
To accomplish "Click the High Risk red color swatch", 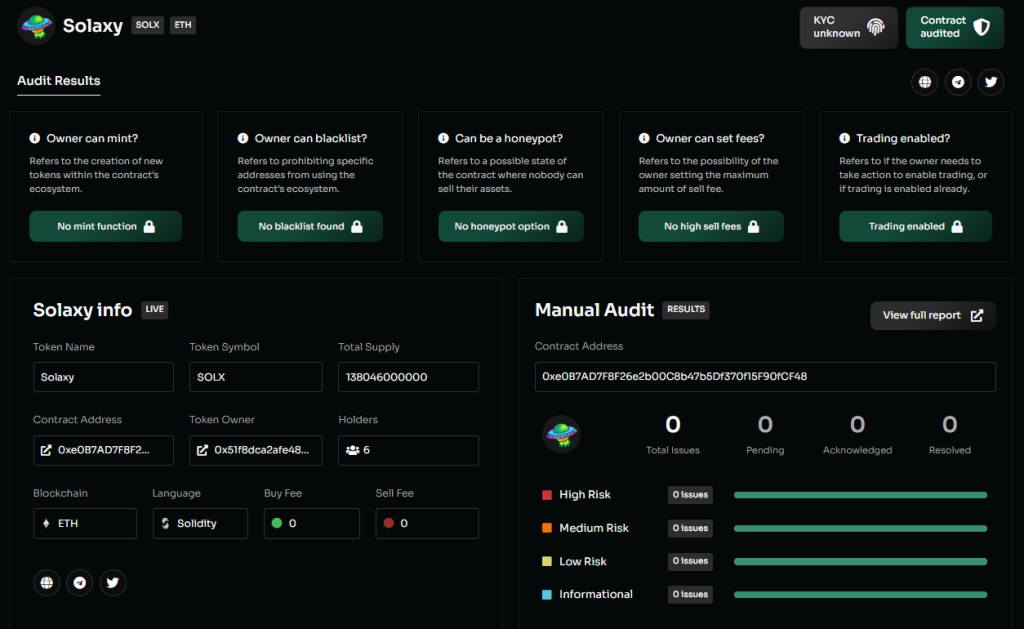I will pos(547,495).
